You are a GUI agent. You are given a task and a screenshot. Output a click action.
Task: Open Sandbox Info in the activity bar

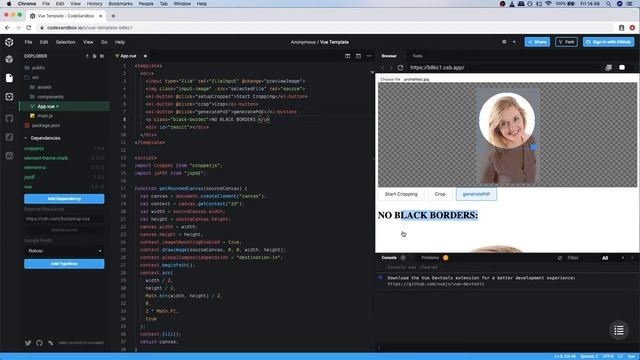point(9,59)
